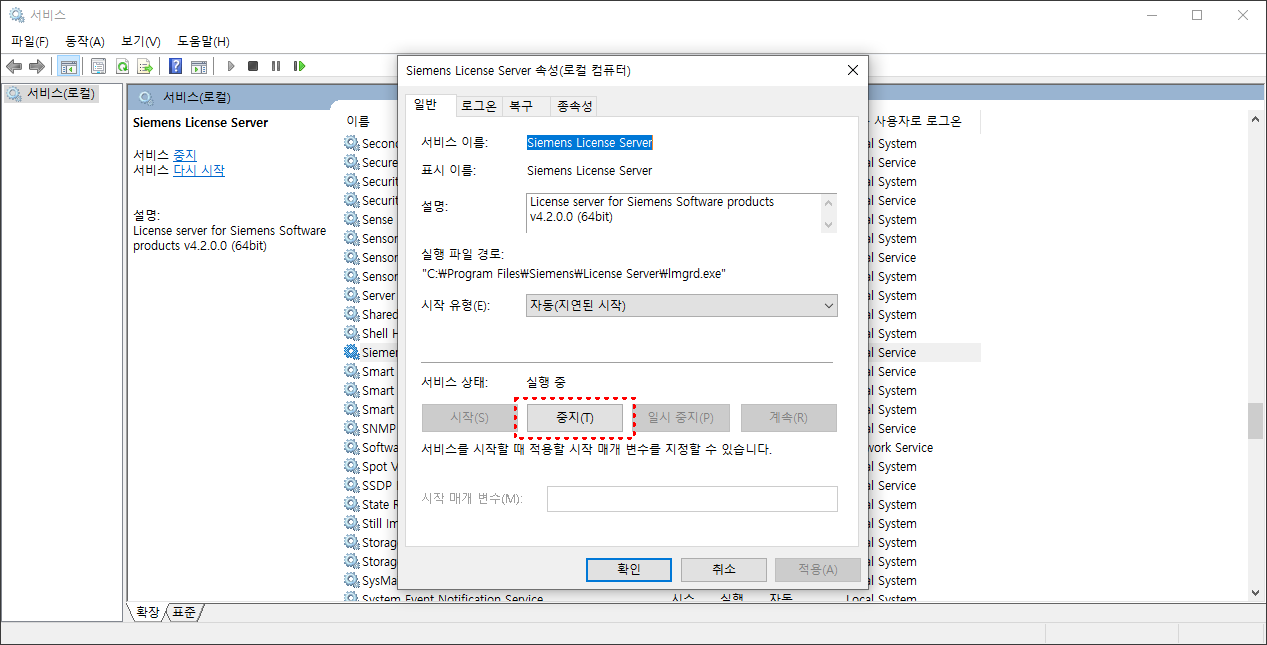Click the 계속(R) button

point(789,418)
